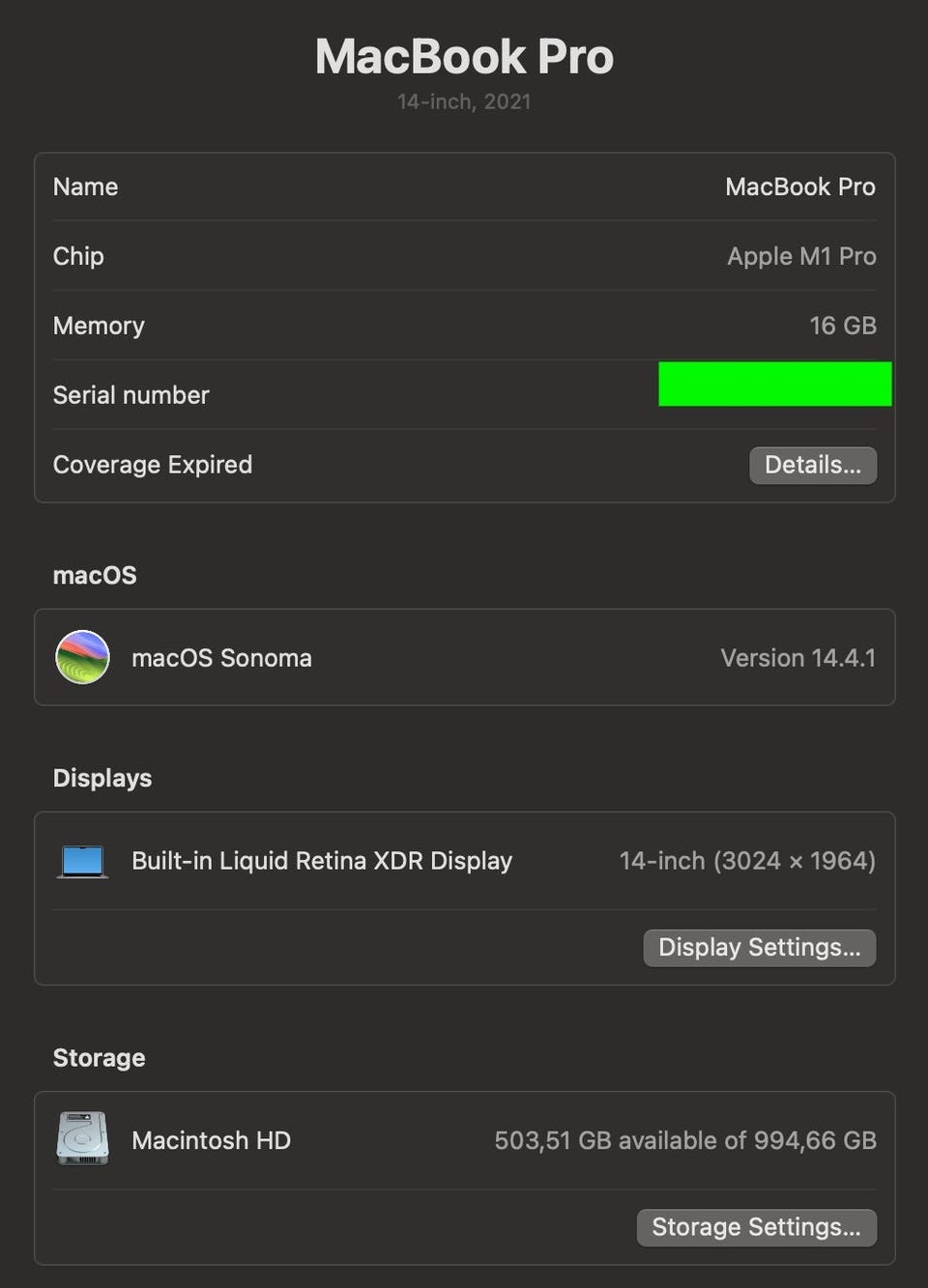Click the built-in display laptop icon
This screenshot has width=928, height=1288.
click(x=82, y=861)
